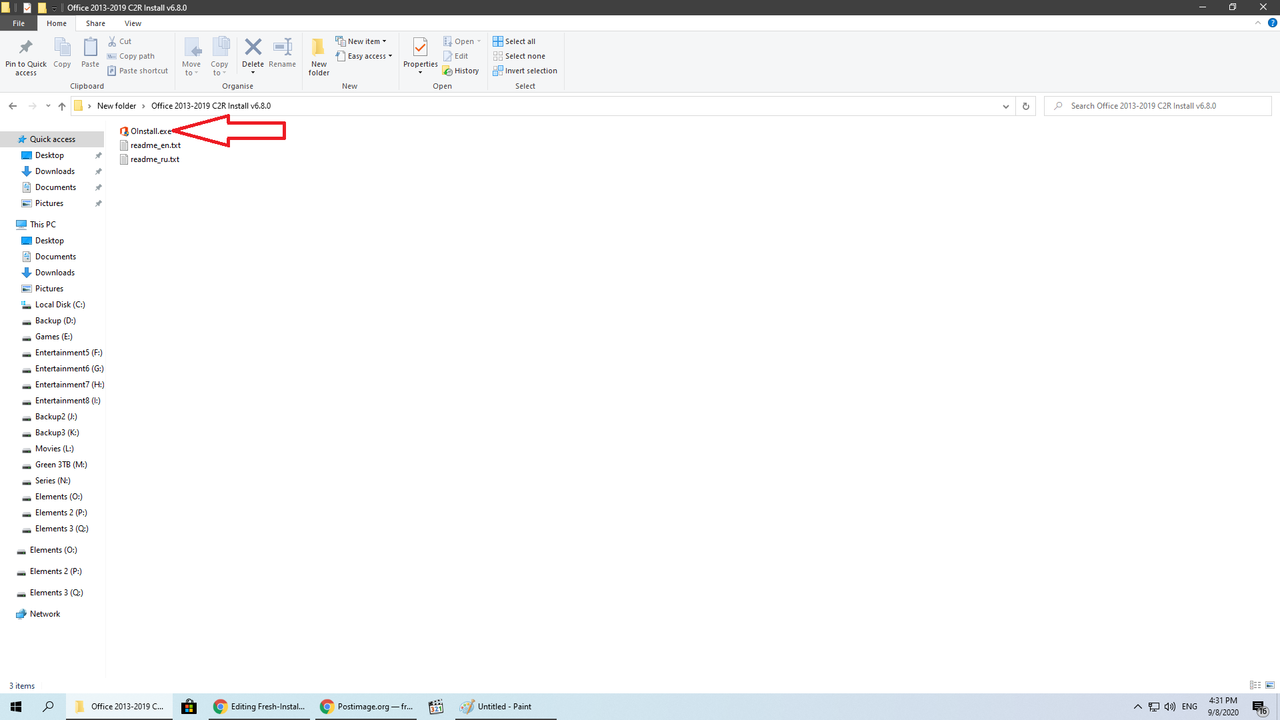Screen dimensions: 1280x720
Task: Go back with the Back arrow
Action: coord(13,105)
